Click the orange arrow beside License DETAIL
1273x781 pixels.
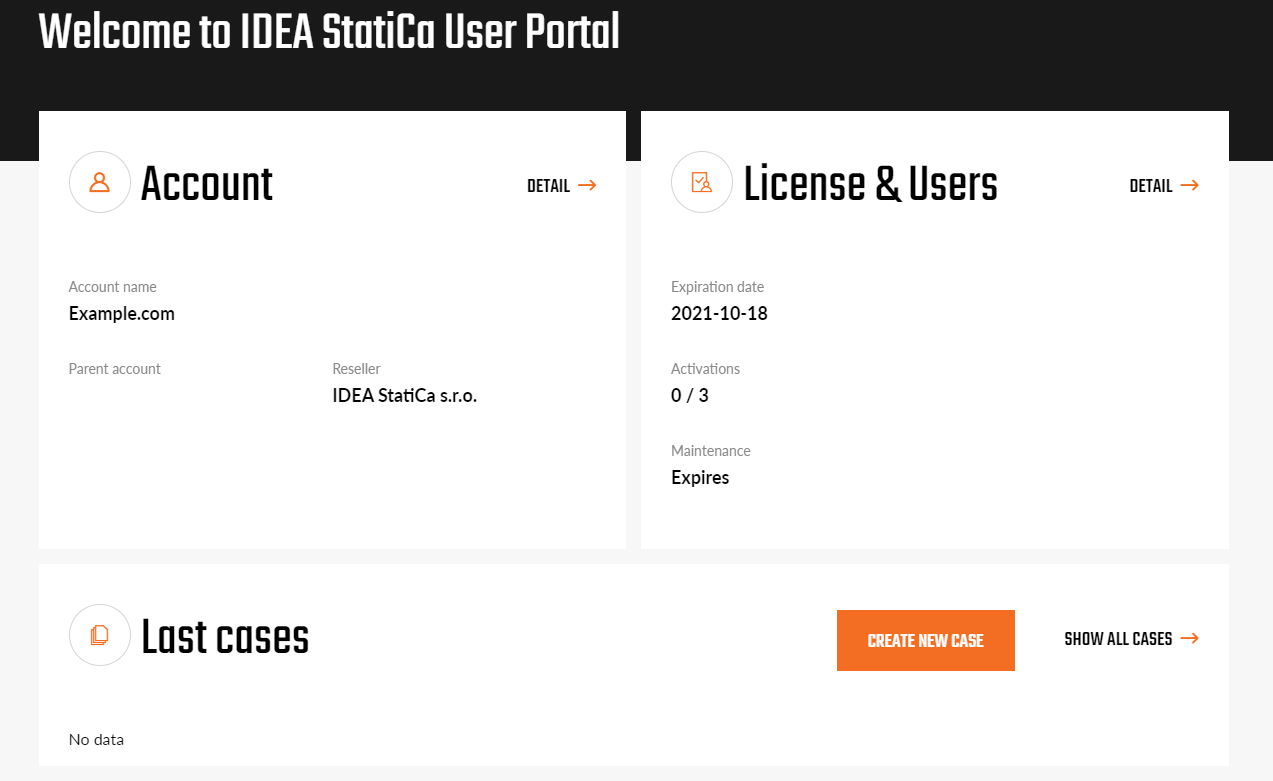[1189, 185]
